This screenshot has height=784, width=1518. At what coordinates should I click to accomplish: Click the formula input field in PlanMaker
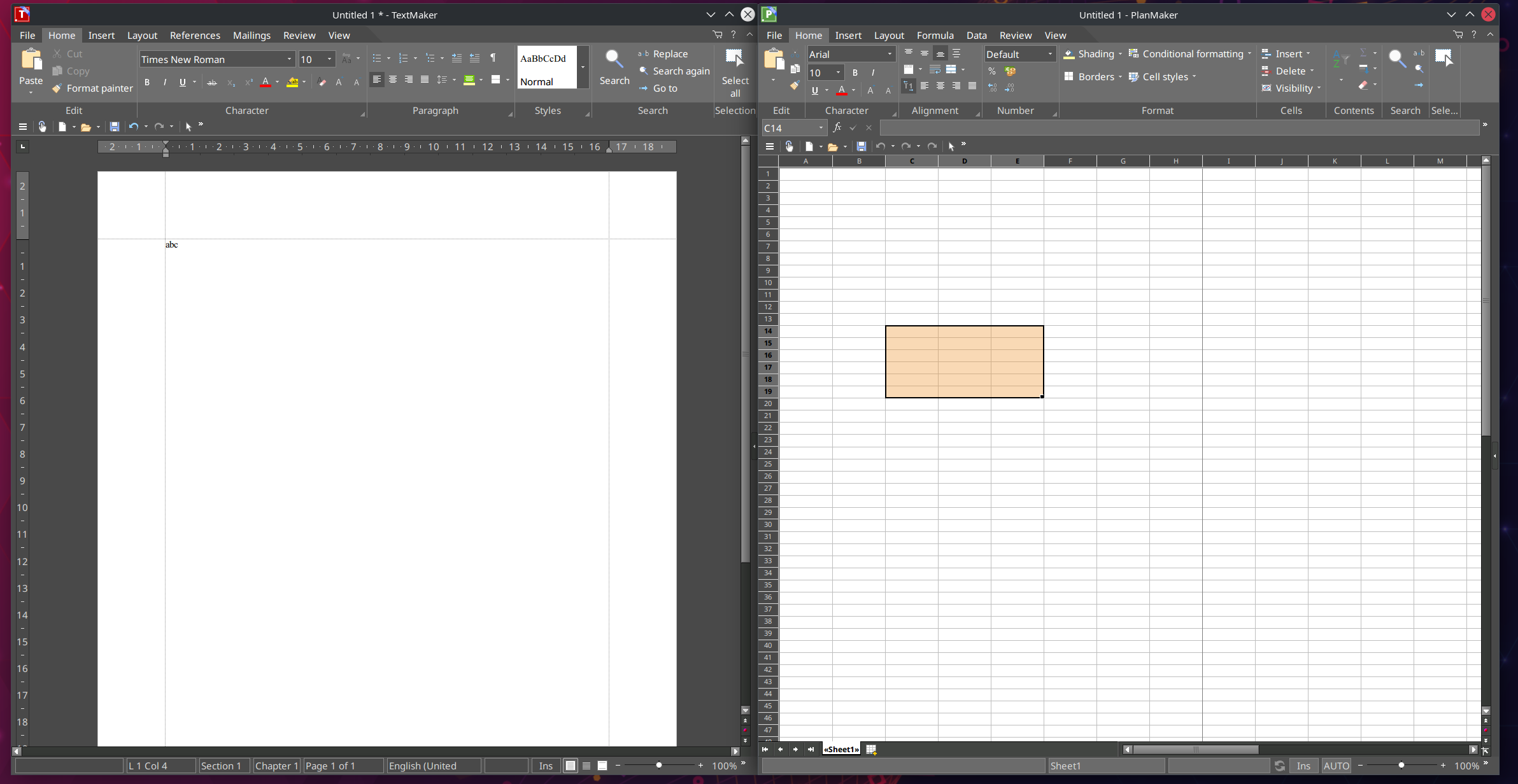tap(1179, 128)
